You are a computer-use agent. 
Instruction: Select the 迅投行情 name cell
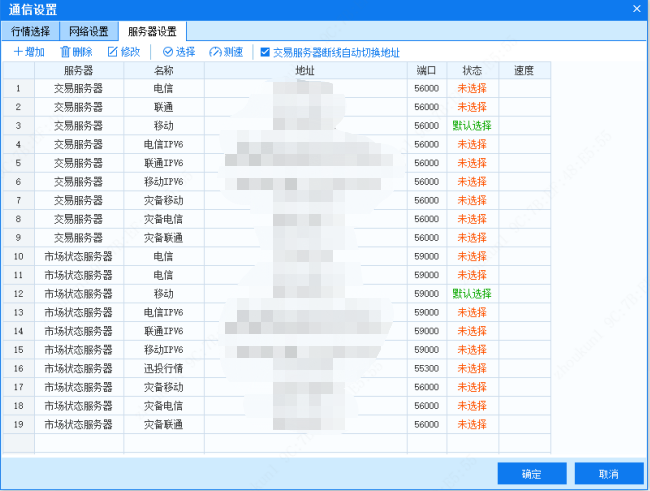[x=164, y=368]
